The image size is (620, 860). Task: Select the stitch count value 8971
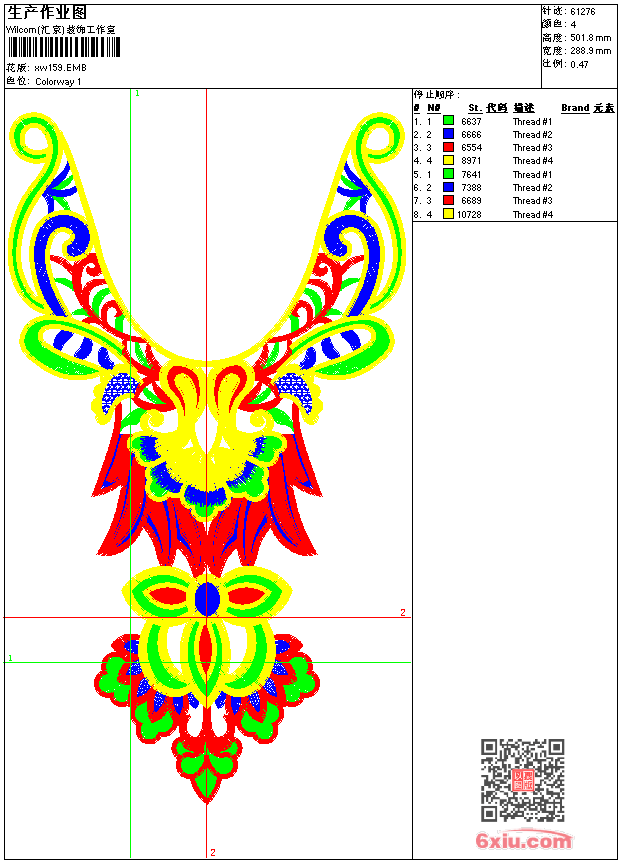pos(471,161)
